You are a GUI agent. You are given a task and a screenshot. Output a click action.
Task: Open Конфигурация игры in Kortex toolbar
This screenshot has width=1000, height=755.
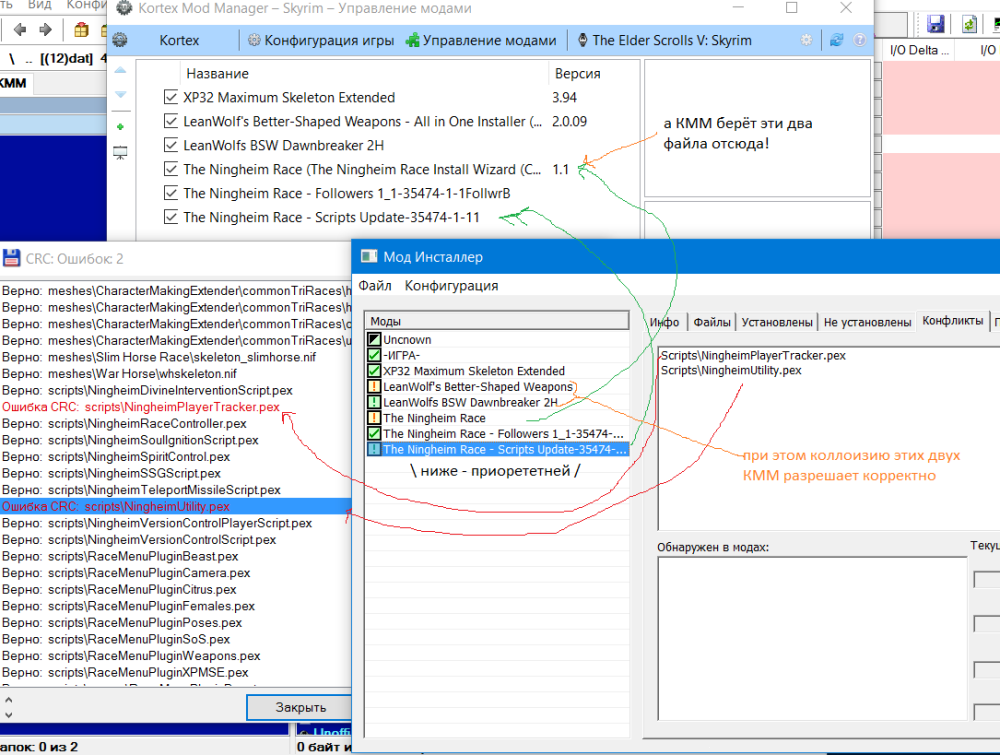click(x=321, y=40)
